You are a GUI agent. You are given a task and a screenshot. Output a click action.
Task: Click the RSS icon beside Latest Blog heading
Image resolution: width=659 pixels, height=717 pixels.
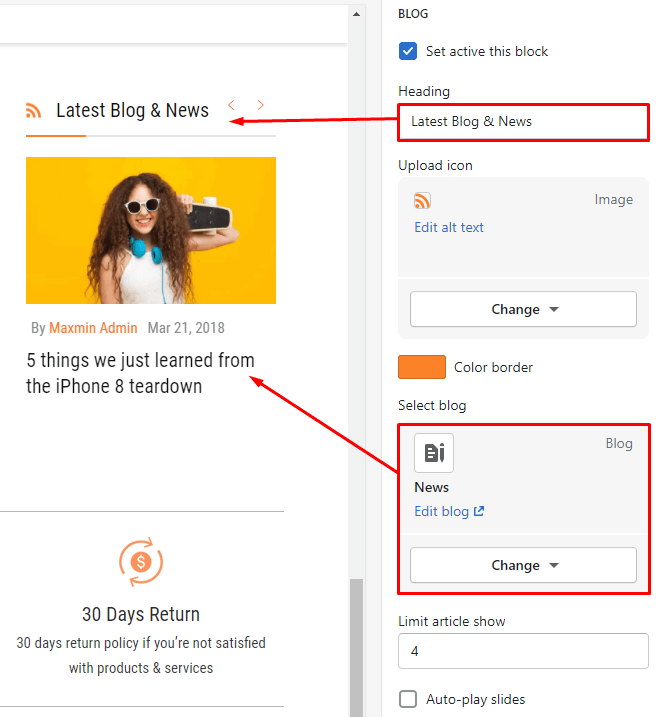[x=34, y=111]
